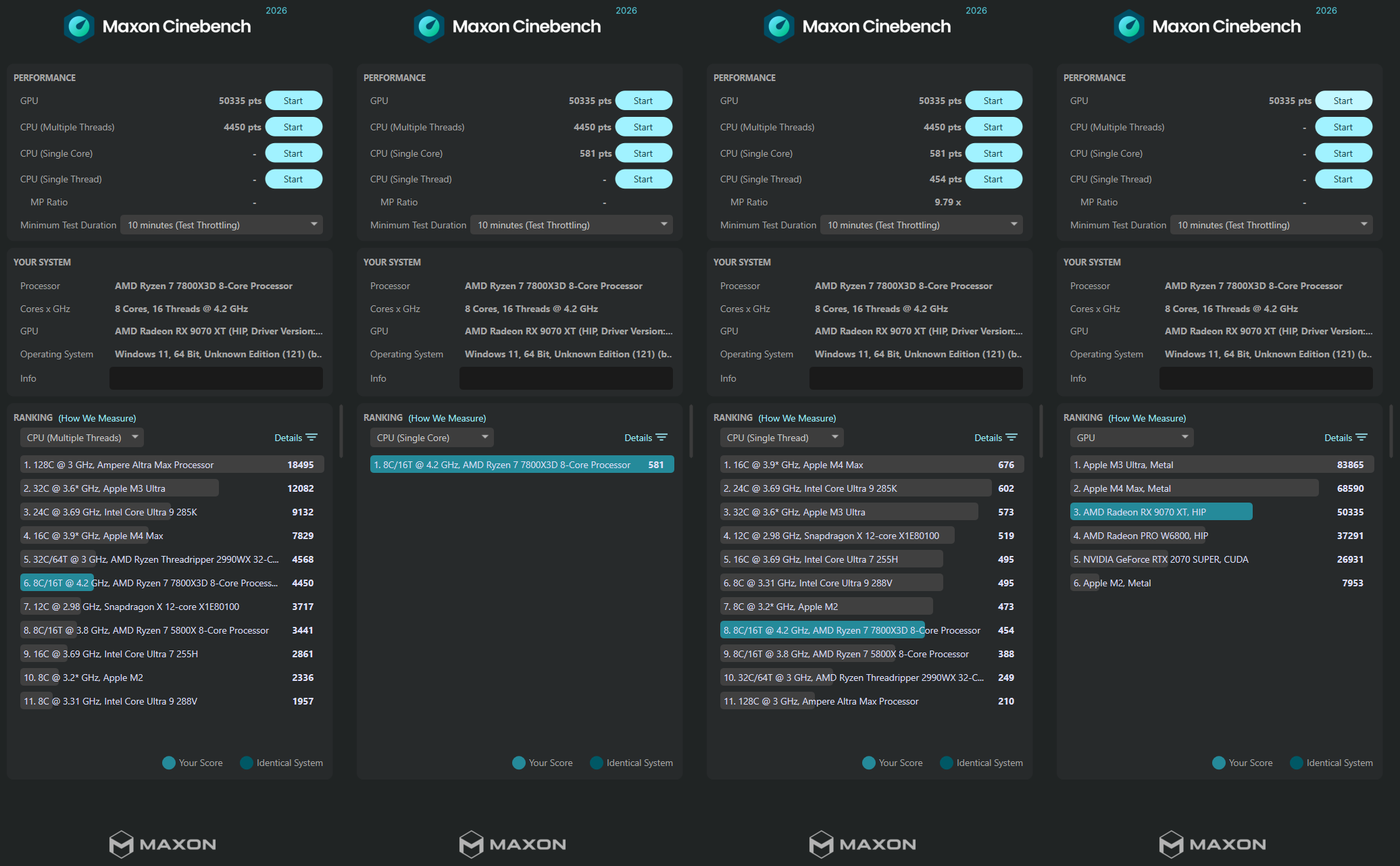Expand the GPU ranking dropdown in the rightmost window
This screenshot has height=866, width=1400.
click(x=1132, y=438)
